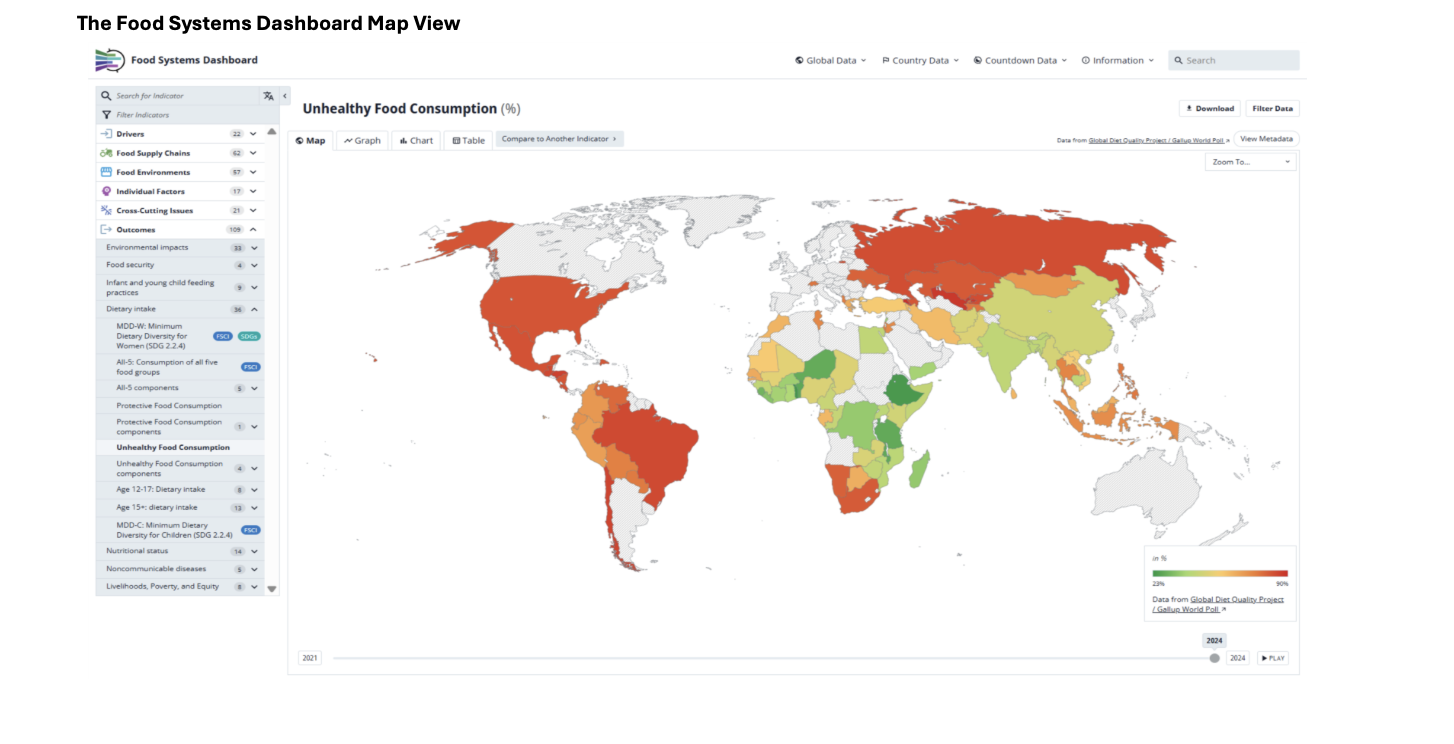
Task: Collapse the Outcomes section
Action: (x=253, y=230)
